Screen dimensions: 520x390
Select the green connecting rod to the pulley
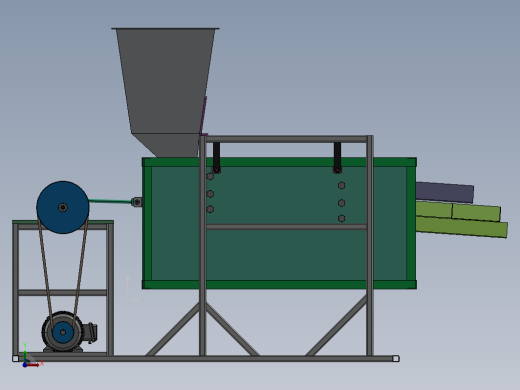click(110, 201)
